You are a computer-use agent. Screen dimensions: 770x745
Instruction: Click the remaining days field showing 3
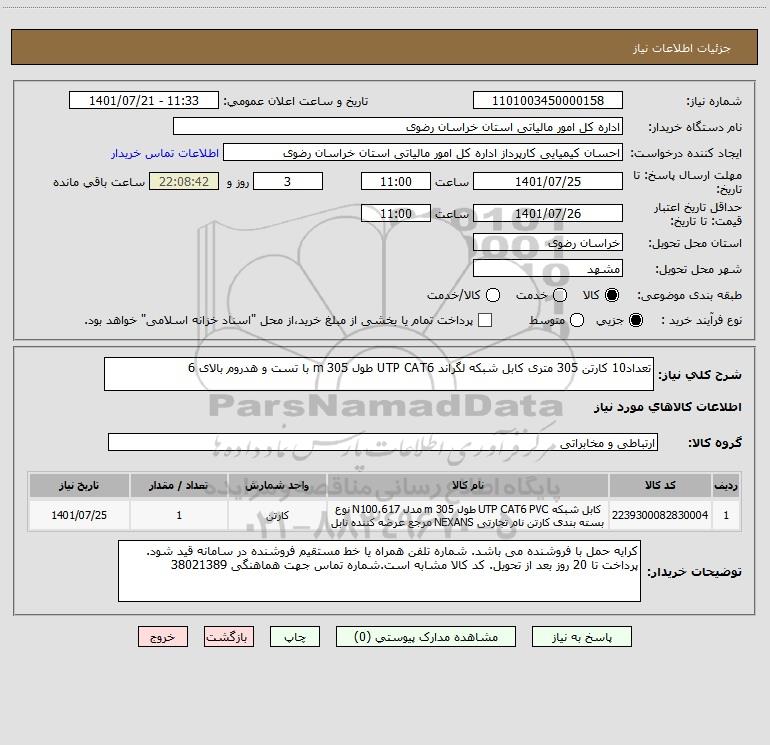[x=288, y=181]
